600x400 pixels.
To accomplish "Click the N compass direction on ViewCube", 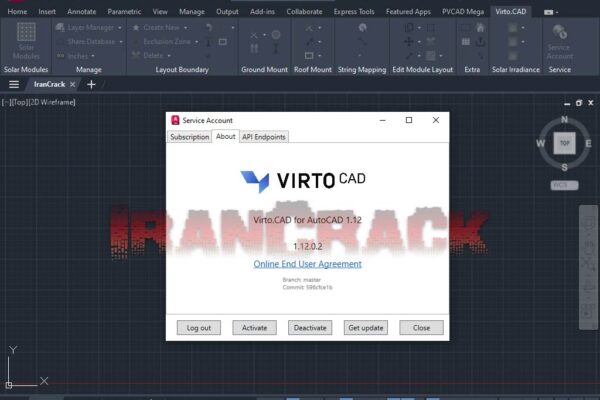I will [x=564, y=119].
